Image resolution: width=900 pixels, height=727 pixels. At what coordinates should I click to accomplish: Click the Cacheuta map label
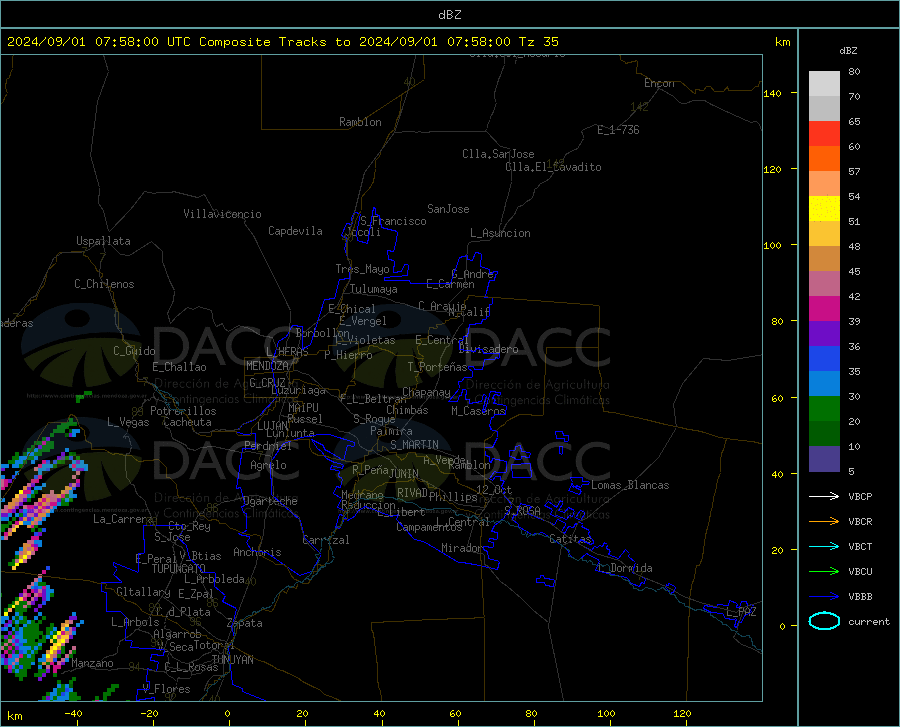[x=187, y=422]
